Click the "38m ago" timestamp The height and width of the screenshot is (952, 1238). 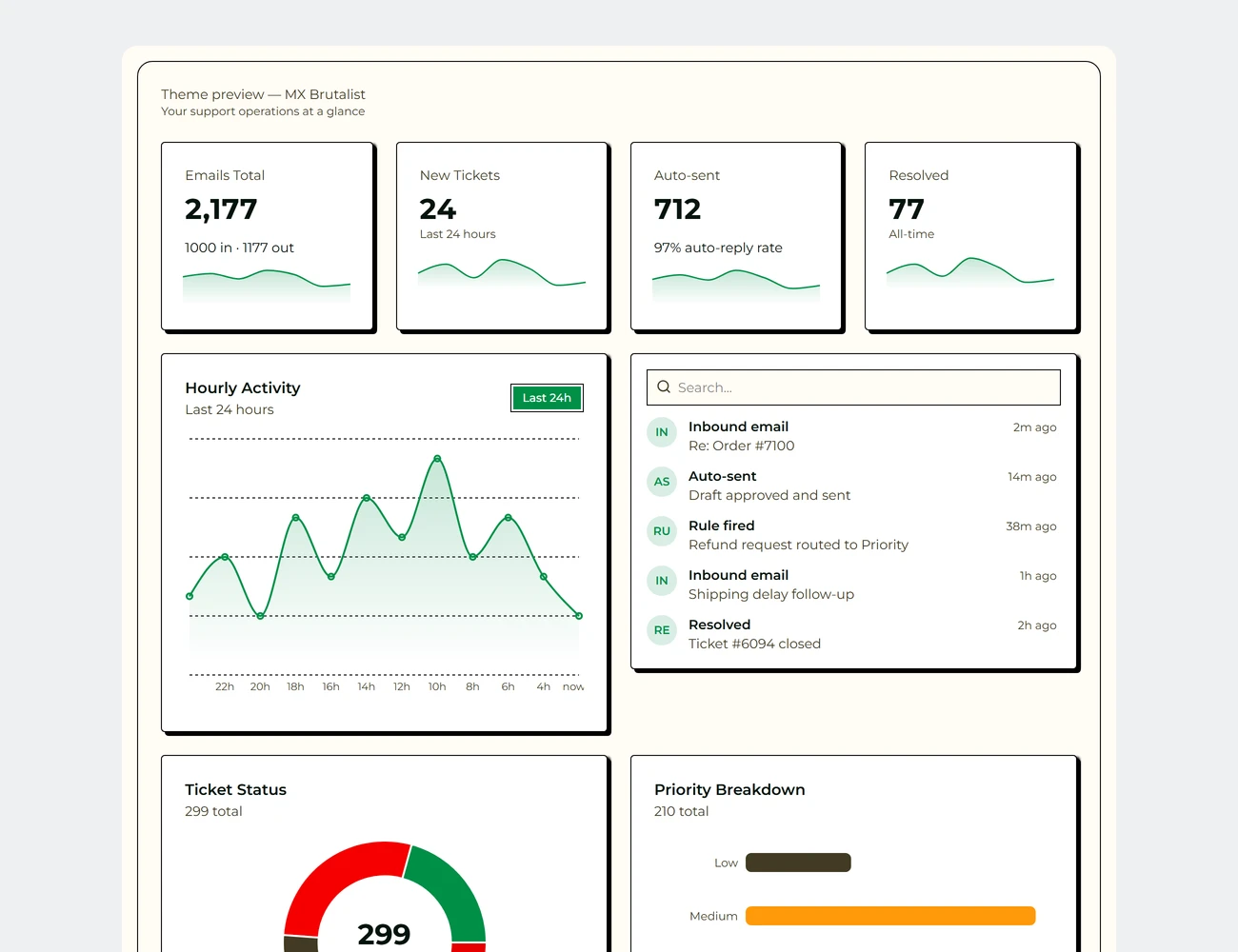tap(1031, 526)
